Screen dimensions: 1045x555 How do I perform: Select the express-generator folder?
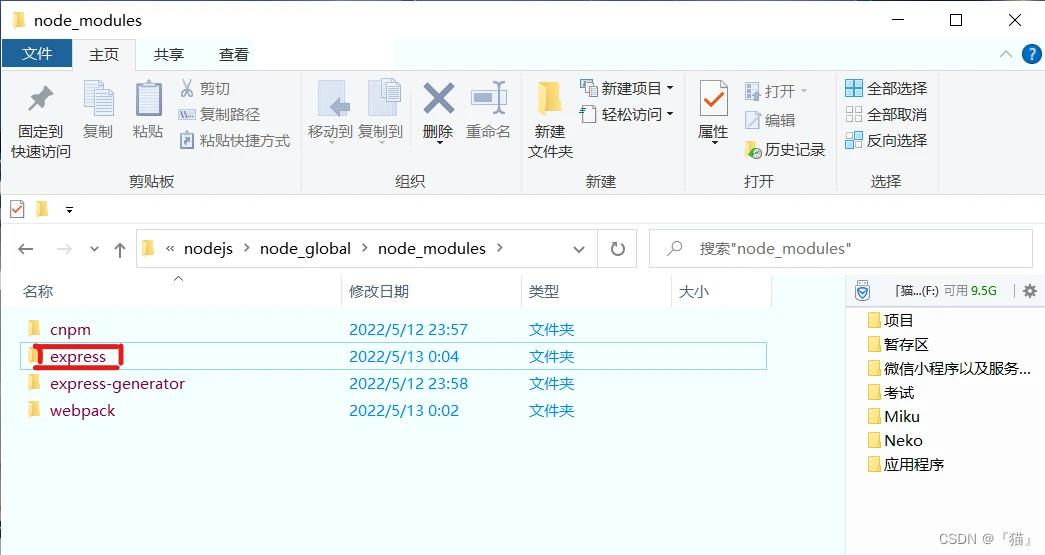click(x=117, y=384)
